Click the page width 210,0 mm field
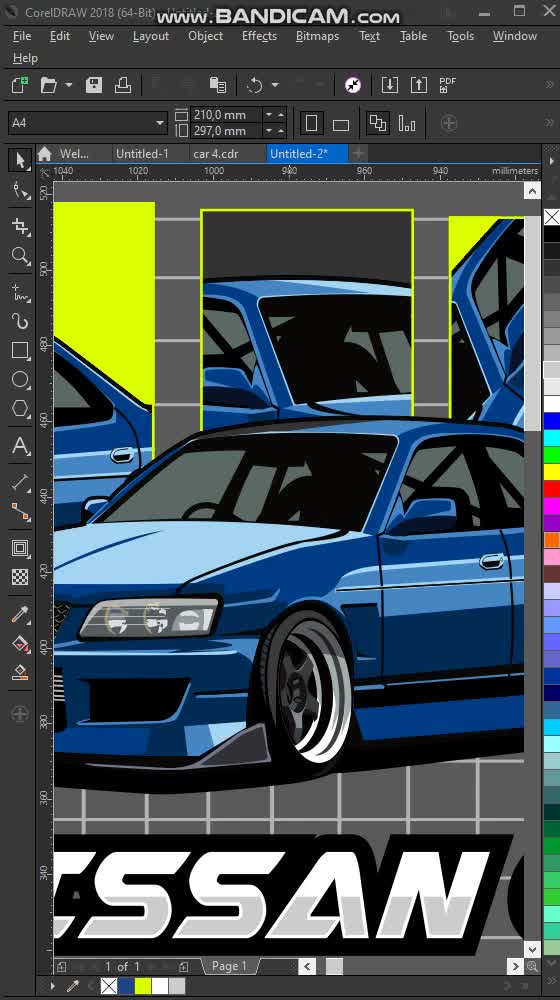Image resolution: width=560 pixels, height=1000 pixels. click(x=226, y=115)
